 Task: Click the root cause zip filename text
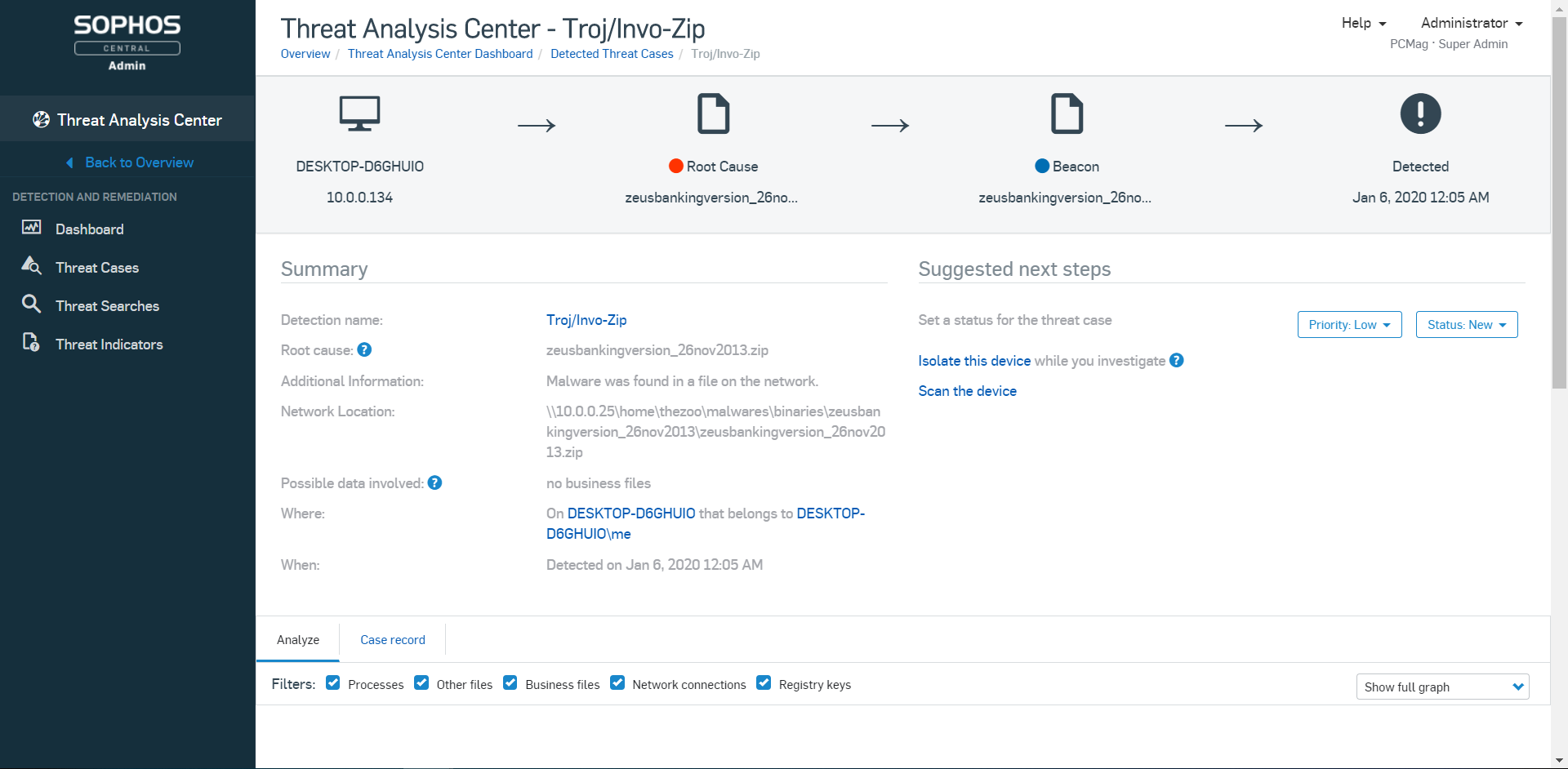point(657,350)
